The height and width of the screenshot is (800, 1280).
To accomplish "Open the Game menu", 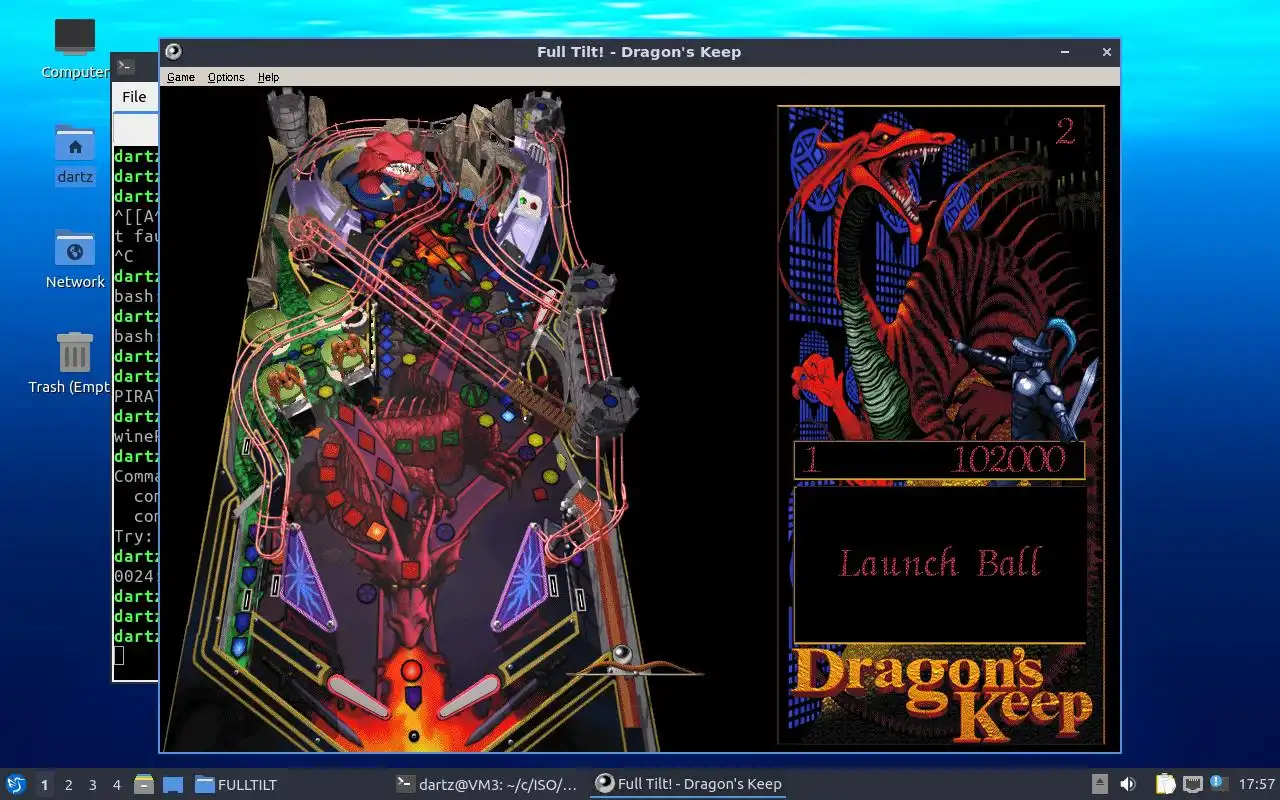I will click(180, 77).
